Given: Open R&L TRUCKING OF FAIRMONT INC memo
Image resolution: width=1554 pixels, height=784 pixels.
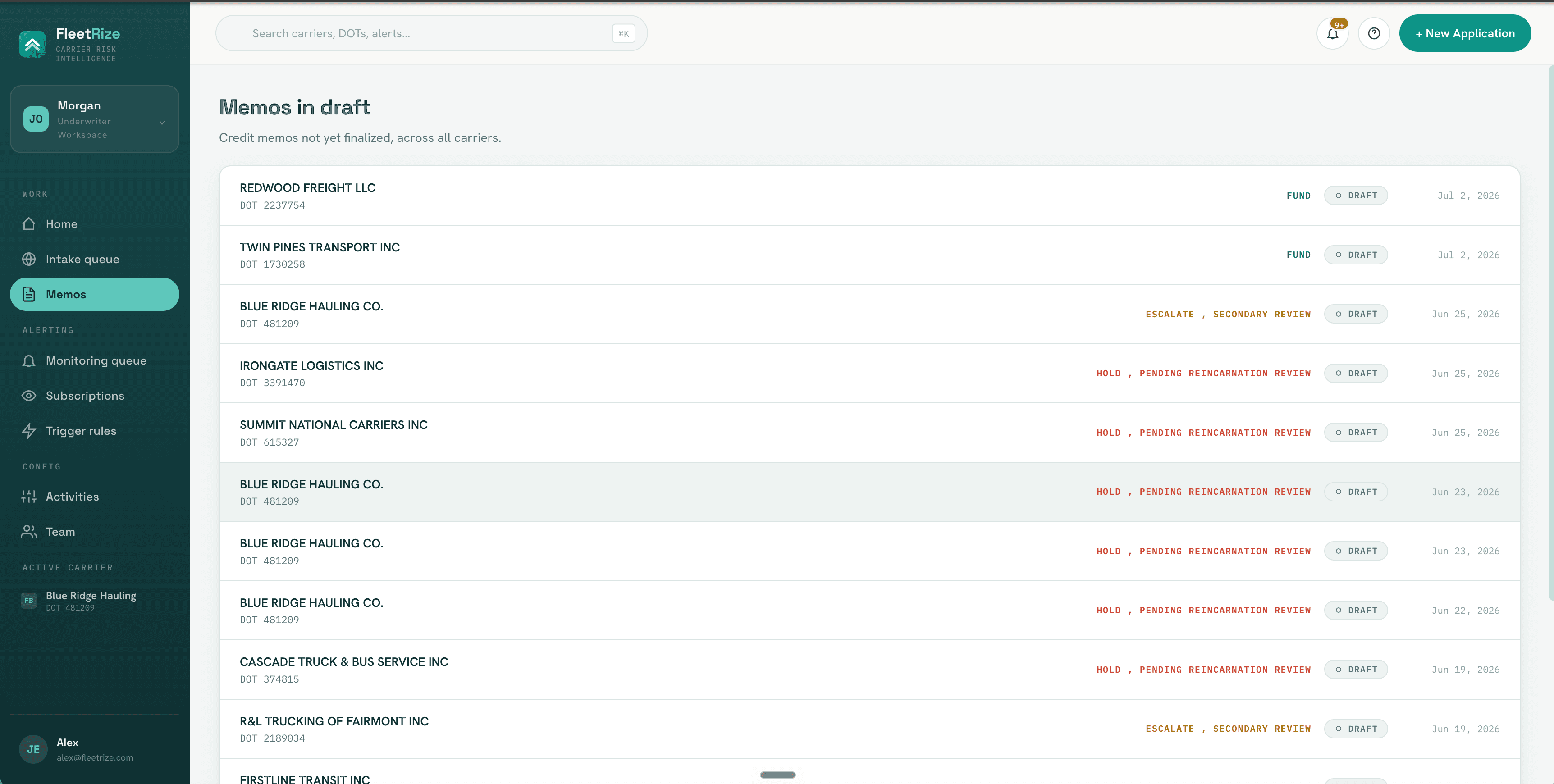Looking at the screenshot, I should coord(869,729).
